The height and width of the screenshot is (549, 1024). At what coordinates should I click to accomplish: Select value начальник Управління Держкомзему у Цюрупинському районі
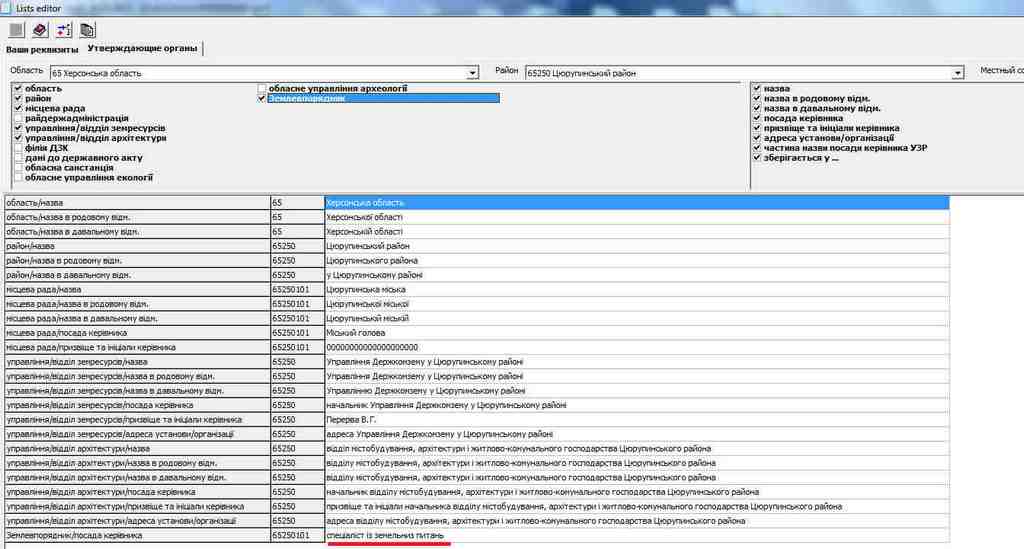(x=637, y=405)
